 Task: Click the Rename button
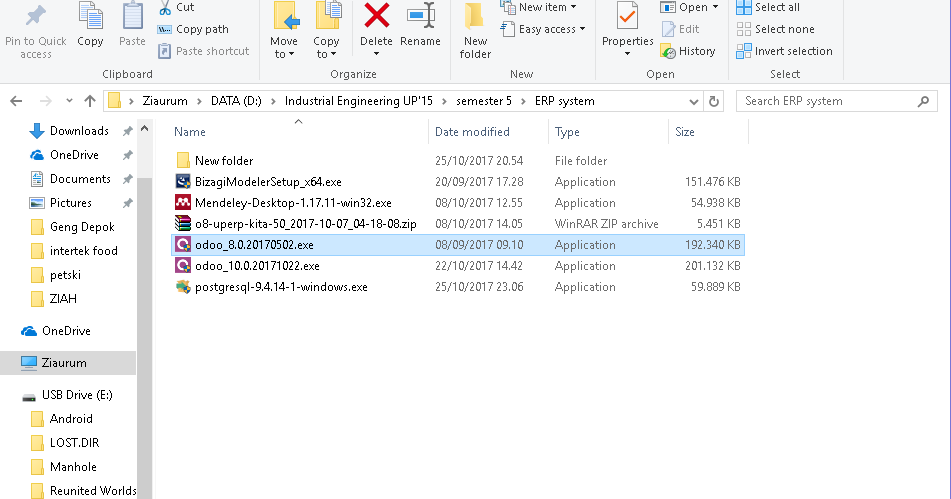(420, 25)
